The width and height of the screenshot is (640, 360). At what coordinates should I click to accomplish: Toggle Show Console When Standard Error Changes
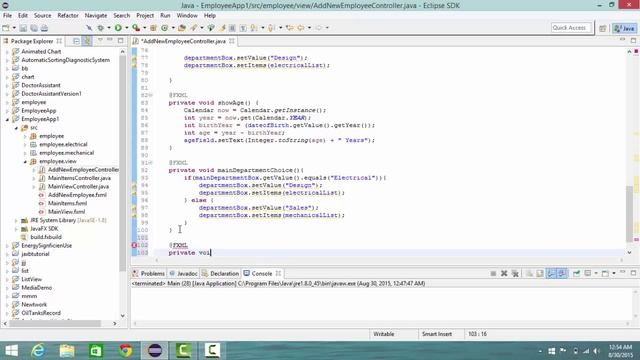tap(562, 273)
